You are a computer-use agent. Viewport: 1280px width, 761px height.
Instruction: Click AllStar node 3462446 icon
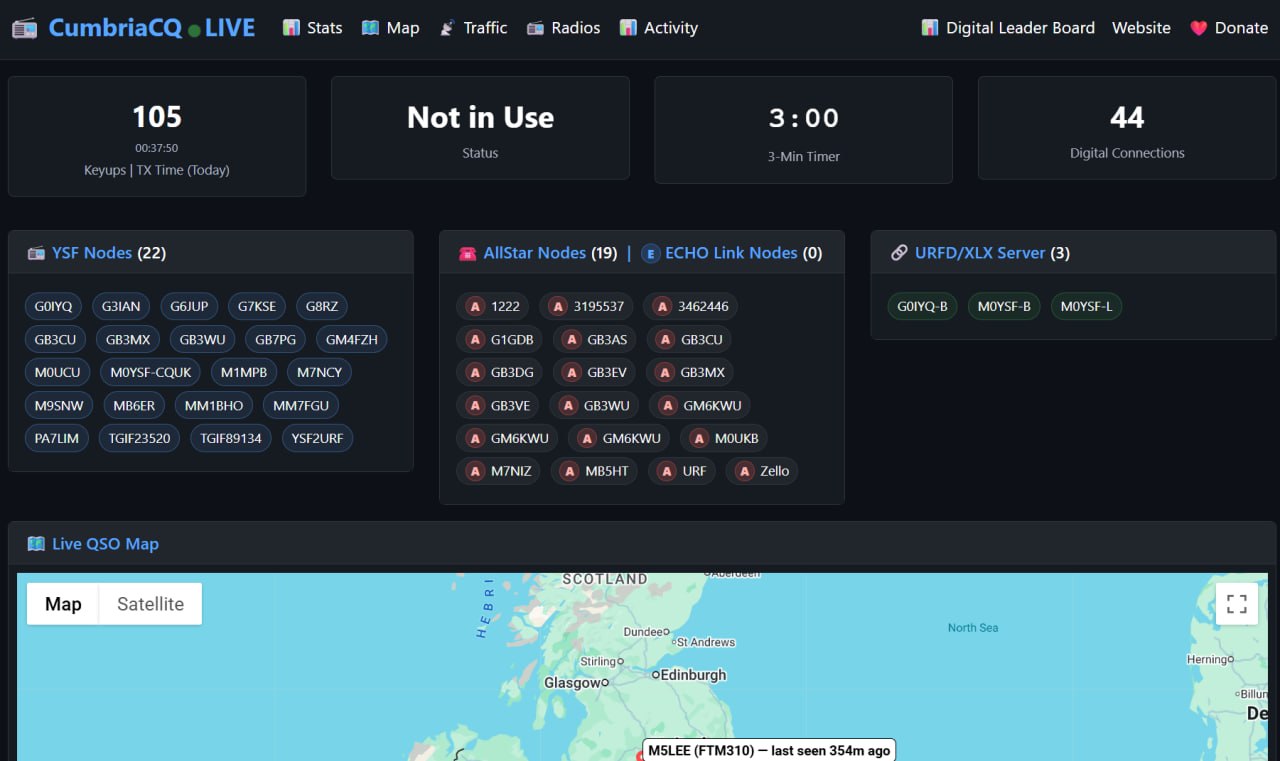pos(662,307)
